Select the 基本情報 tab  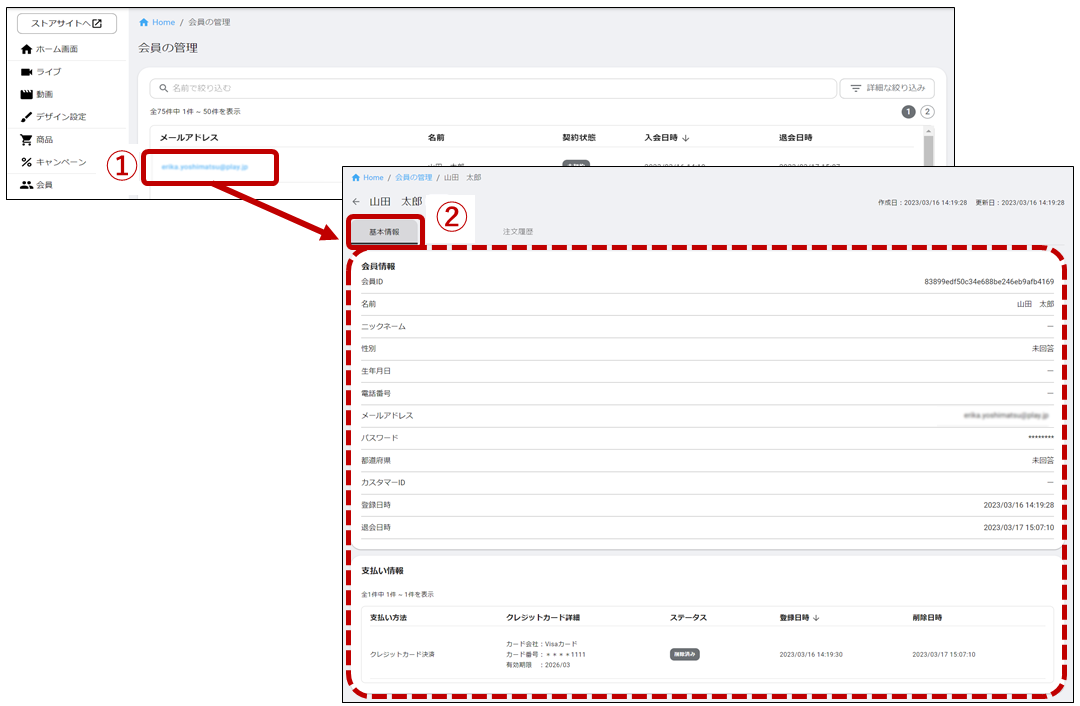point(384,232)
